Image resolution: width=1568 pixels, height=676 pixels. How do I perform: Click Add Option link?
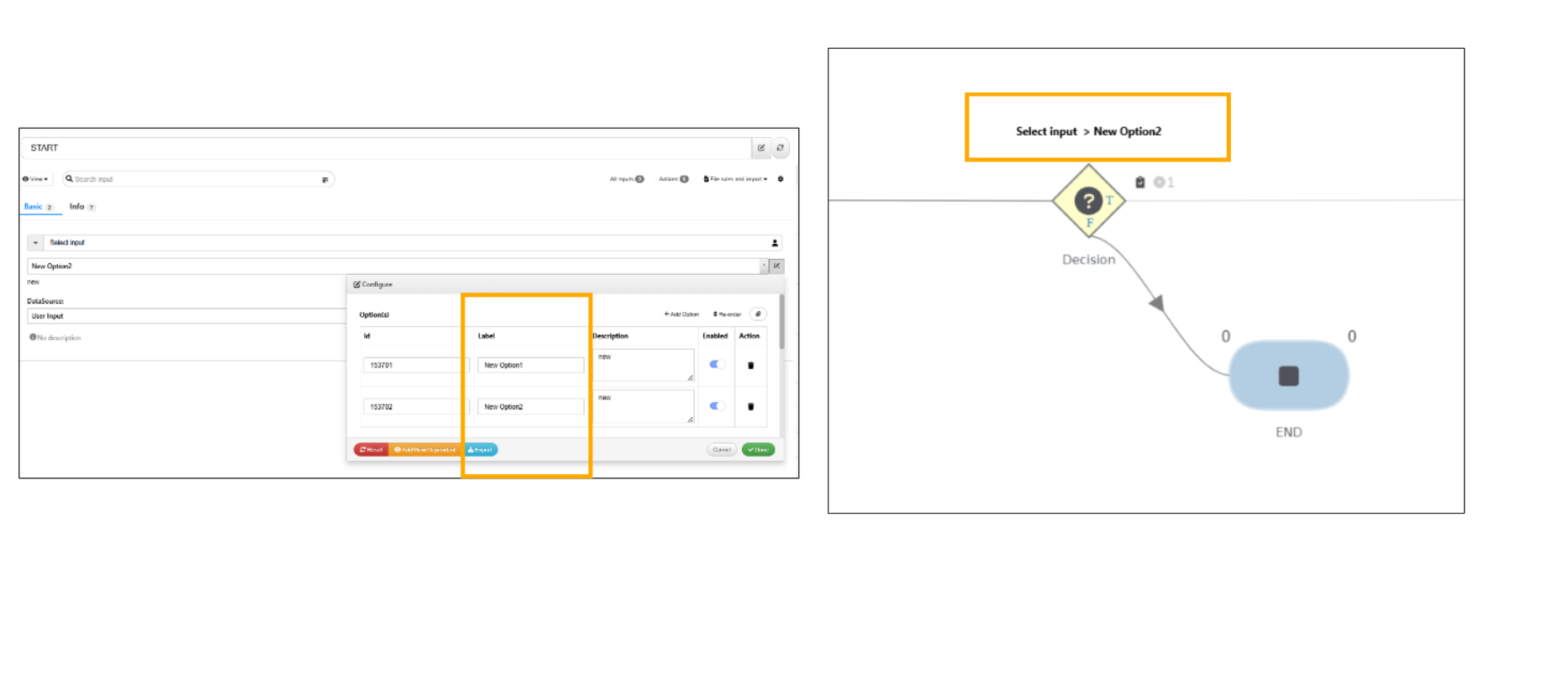click(x=681, y=314)
